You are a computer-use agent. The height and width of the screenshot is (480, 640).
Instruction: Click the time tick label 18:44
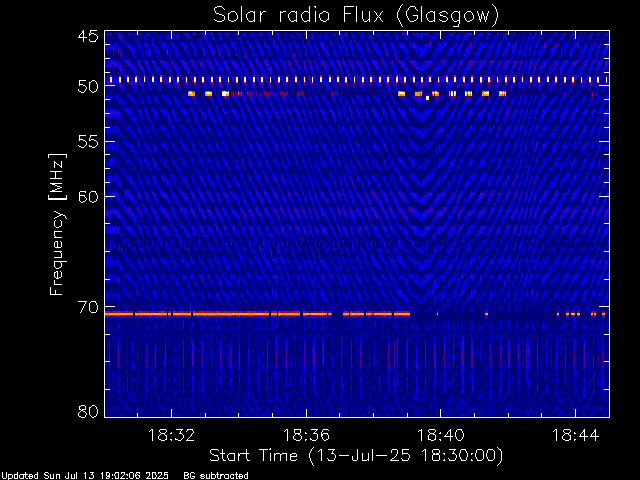(576, 435)
